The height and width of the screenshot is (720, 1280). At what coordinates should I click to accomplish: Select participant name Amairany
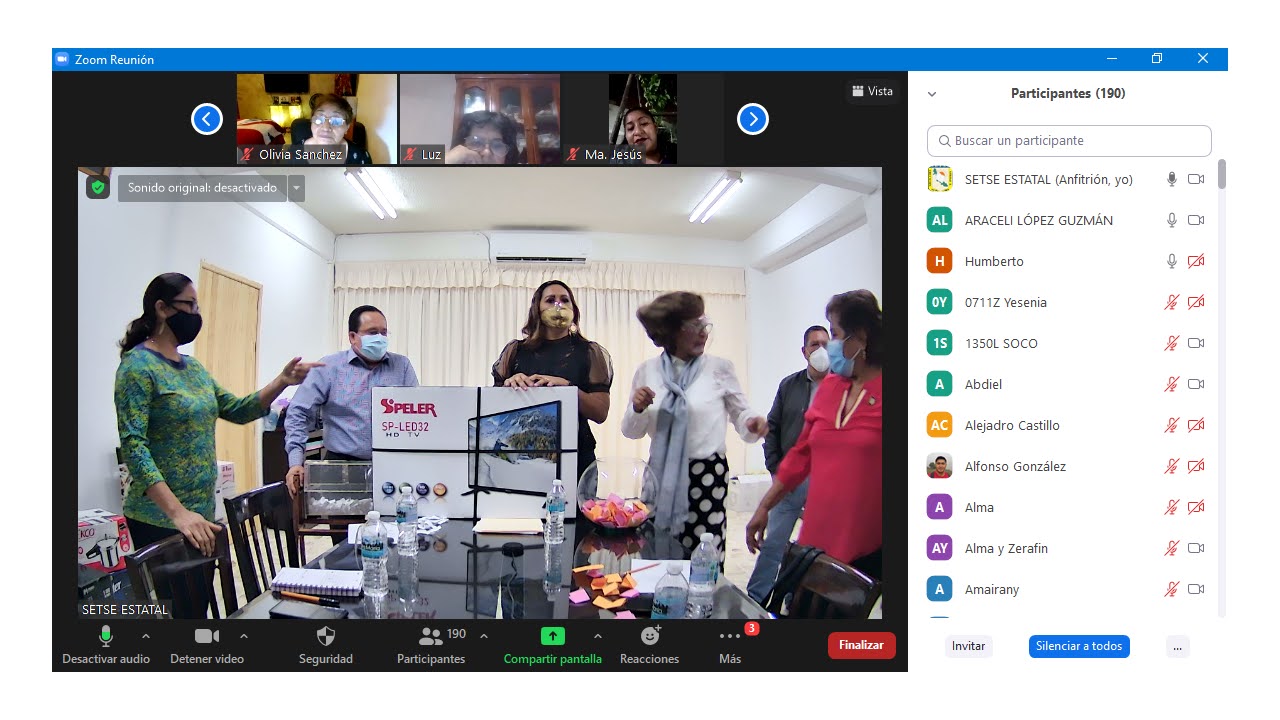[992, 590]
